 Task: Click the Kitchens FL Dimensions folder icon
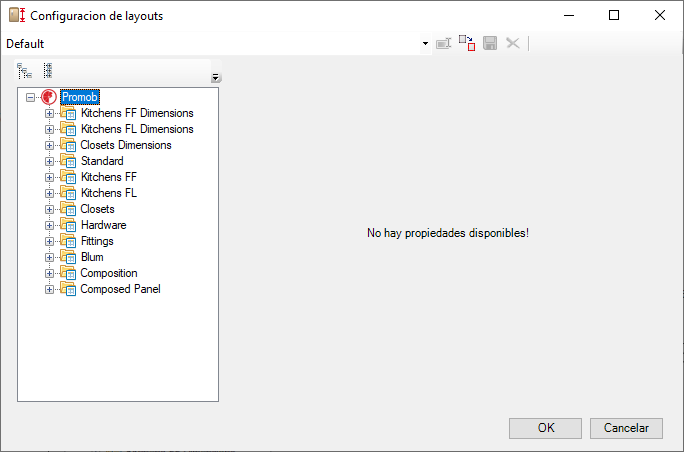[x=68, y=129]
